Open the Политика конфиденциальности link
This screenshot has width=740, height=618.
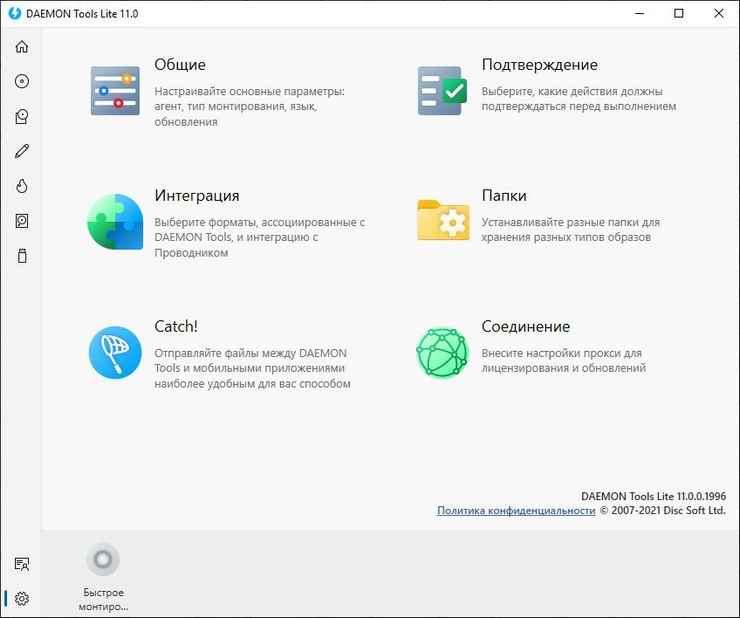pyautogui.click(x=515, y=511)
